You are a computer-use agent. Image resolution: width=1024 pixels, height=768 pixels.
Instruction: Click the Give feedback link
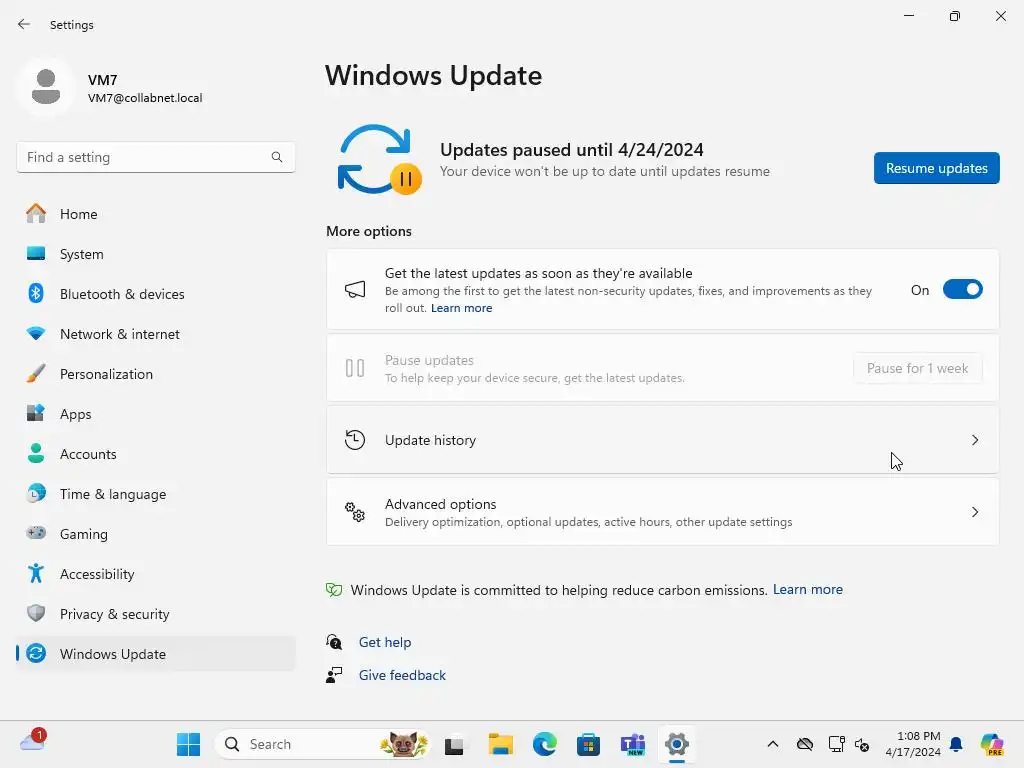tap(402, 675)
